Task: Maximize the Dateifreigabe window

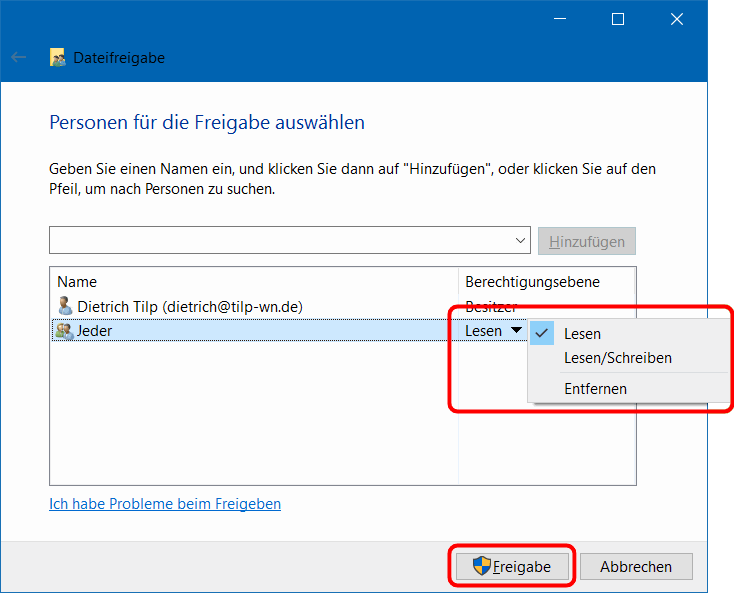Action: pyautogui.click(x=618, y=19)
